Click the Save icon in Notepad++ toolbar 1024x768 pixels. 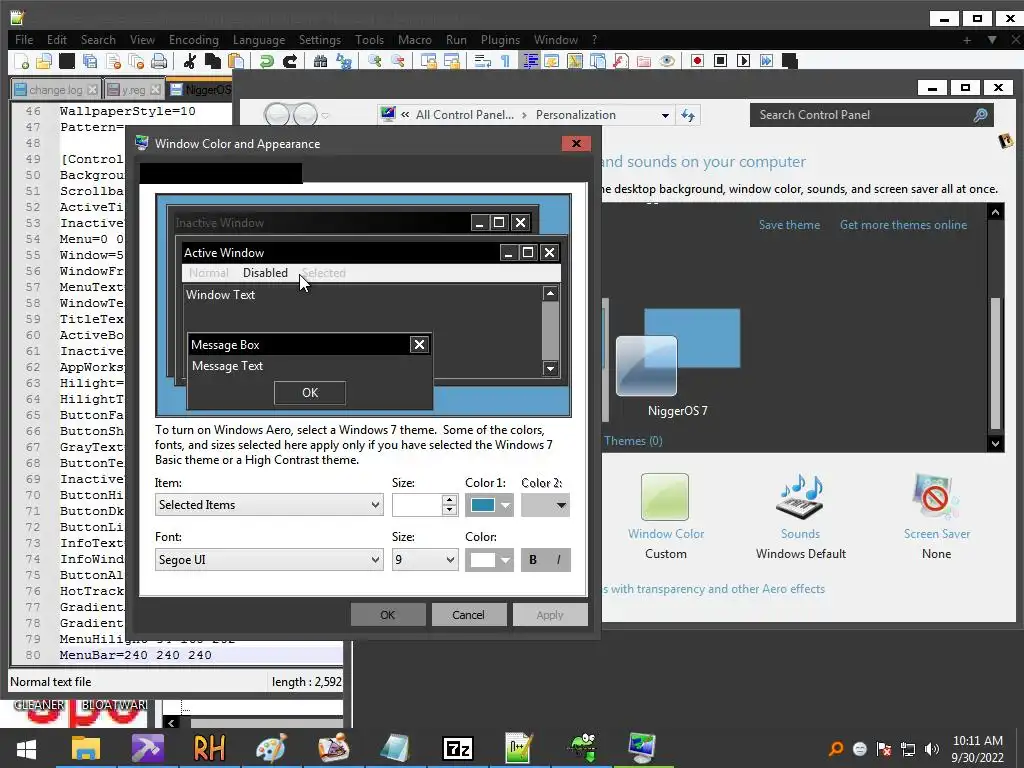tap(67, 61)
